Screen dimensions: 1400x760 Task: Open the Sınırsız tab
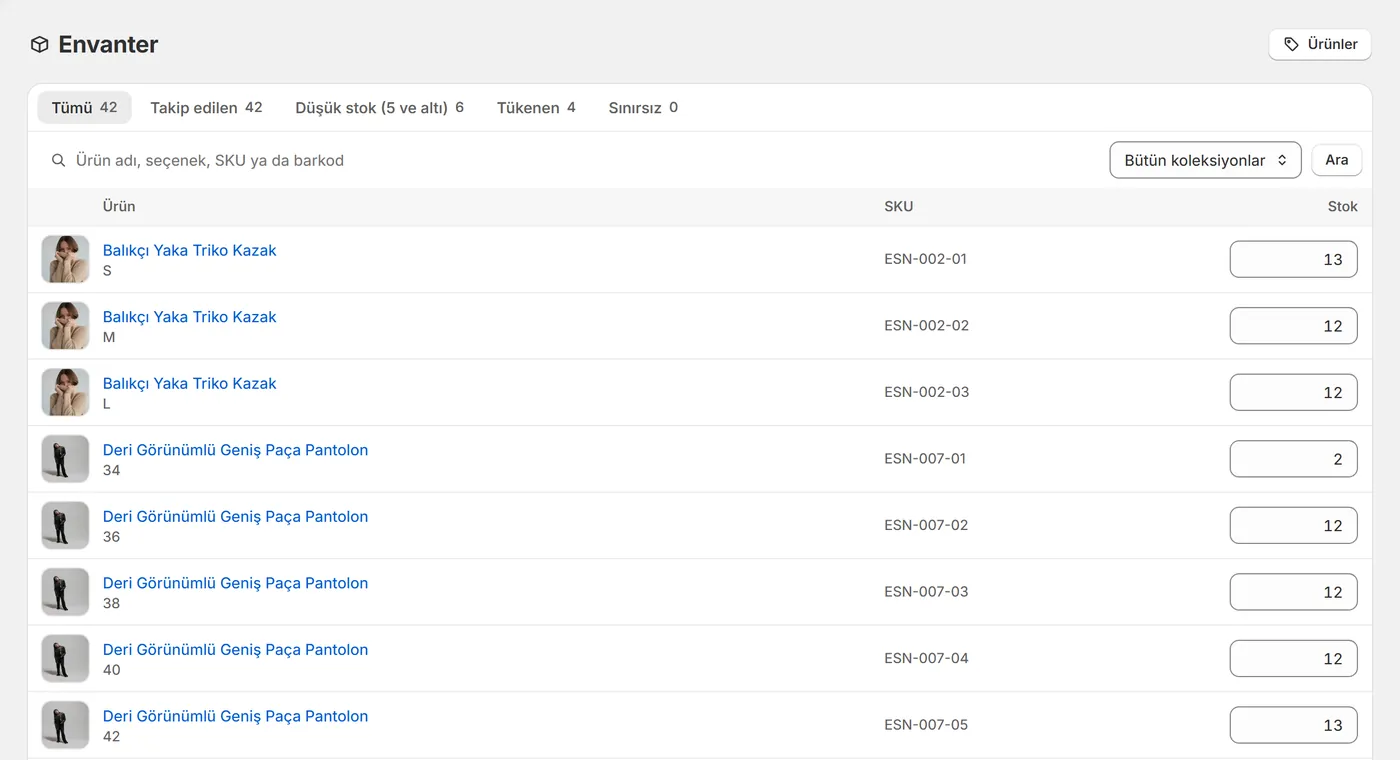pos(643,107)
